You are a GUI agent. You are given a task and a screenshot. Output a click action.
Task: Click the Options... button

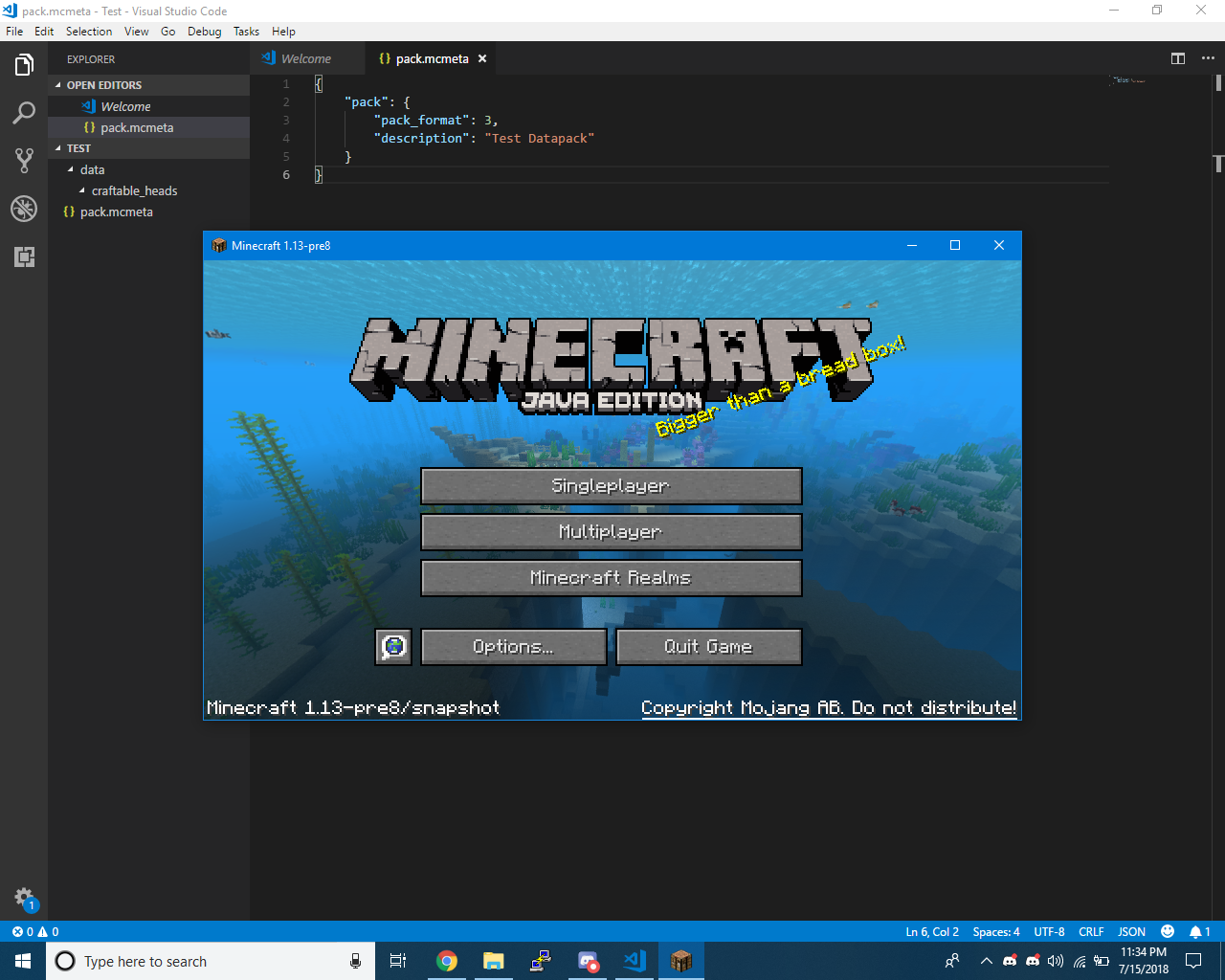tap(513, 647)
